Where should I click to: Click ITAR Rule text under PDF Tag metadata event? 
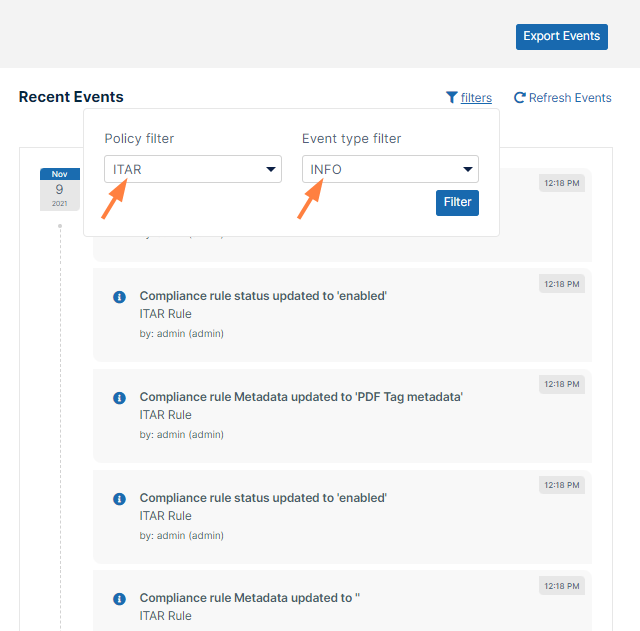click(x=165, y=415)
